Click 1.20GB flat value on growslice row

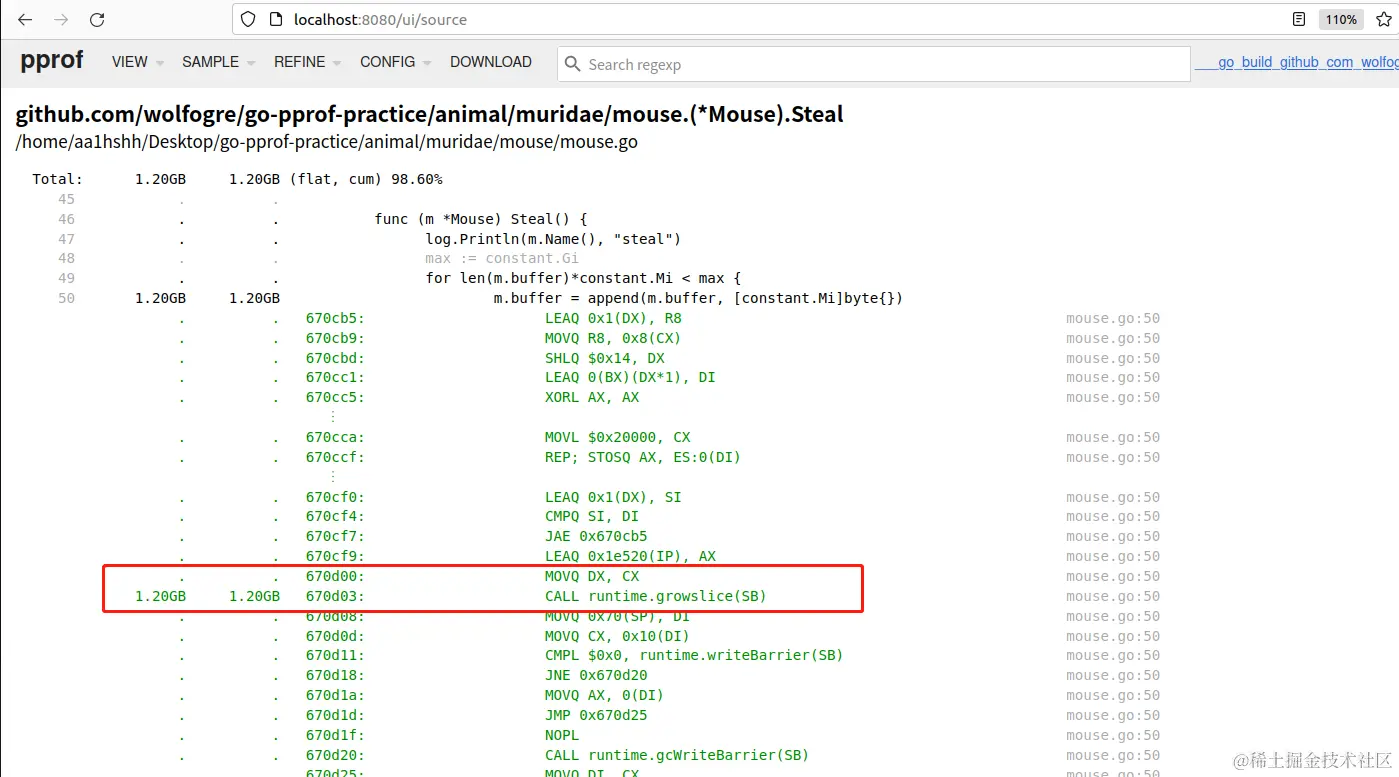click(x=160, y=596)
